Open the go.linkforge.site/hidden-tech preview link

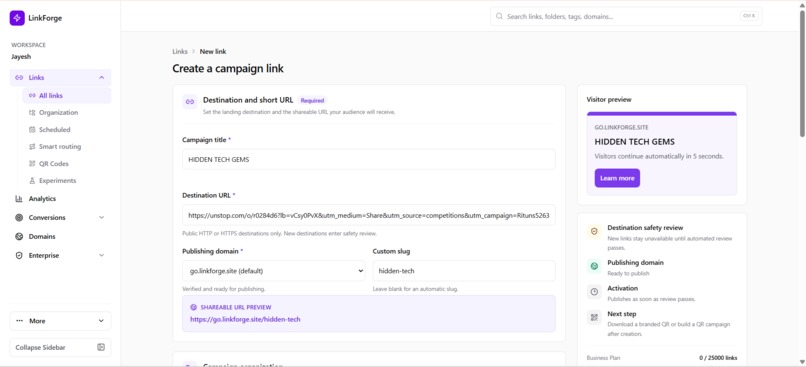pyautogui.click(x=245, y=319)
